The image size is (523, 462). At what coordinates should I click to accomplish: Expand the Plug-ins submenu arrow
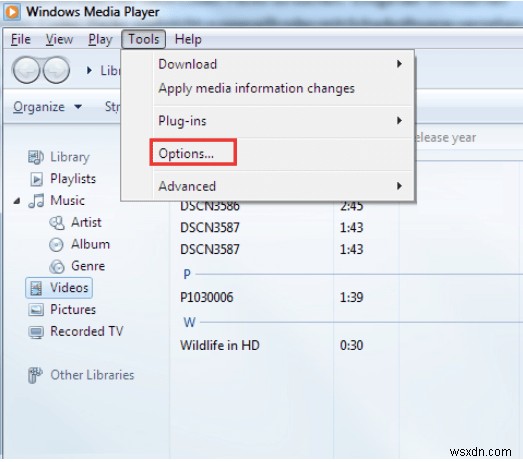coord(399,120)
